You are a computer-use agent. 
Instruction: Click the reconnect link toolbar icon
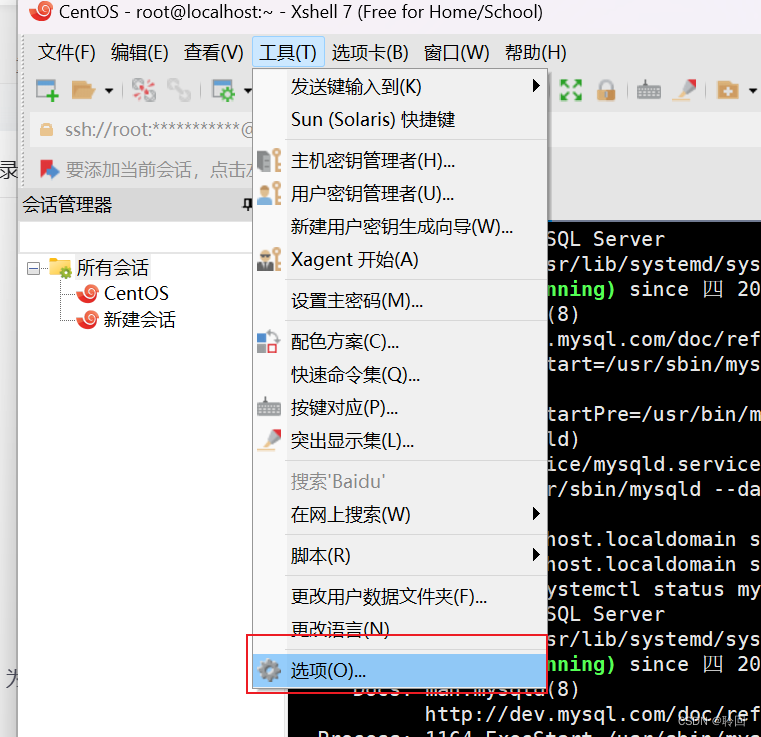pyautogui.click(x=179, y=90)
